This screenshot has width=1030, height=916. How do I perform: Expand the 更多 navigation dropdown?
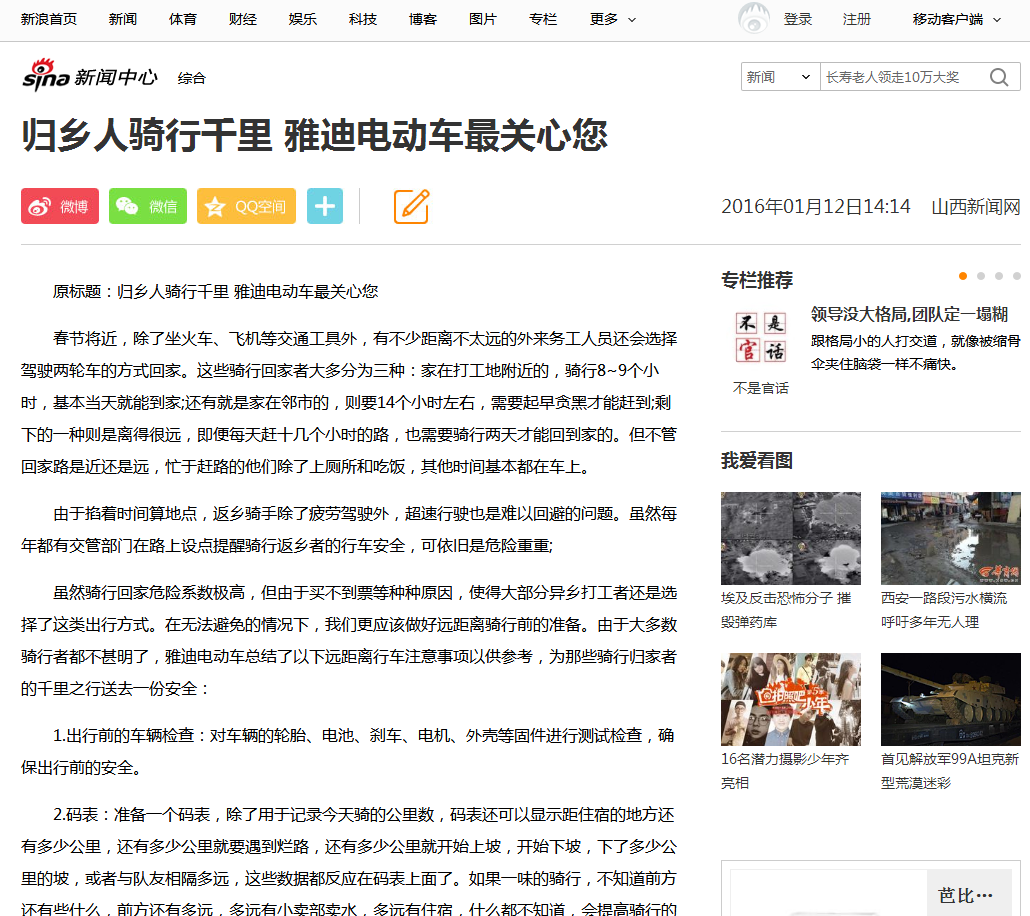click(x=612, y=19)
